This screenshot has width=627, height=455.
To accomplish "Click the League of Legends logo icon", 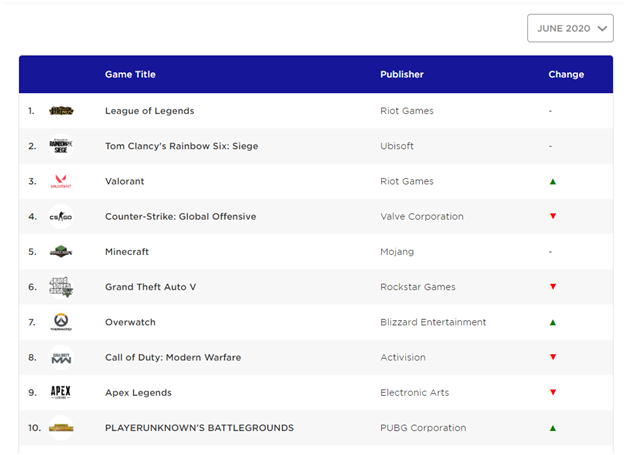I will coord(61,111).
